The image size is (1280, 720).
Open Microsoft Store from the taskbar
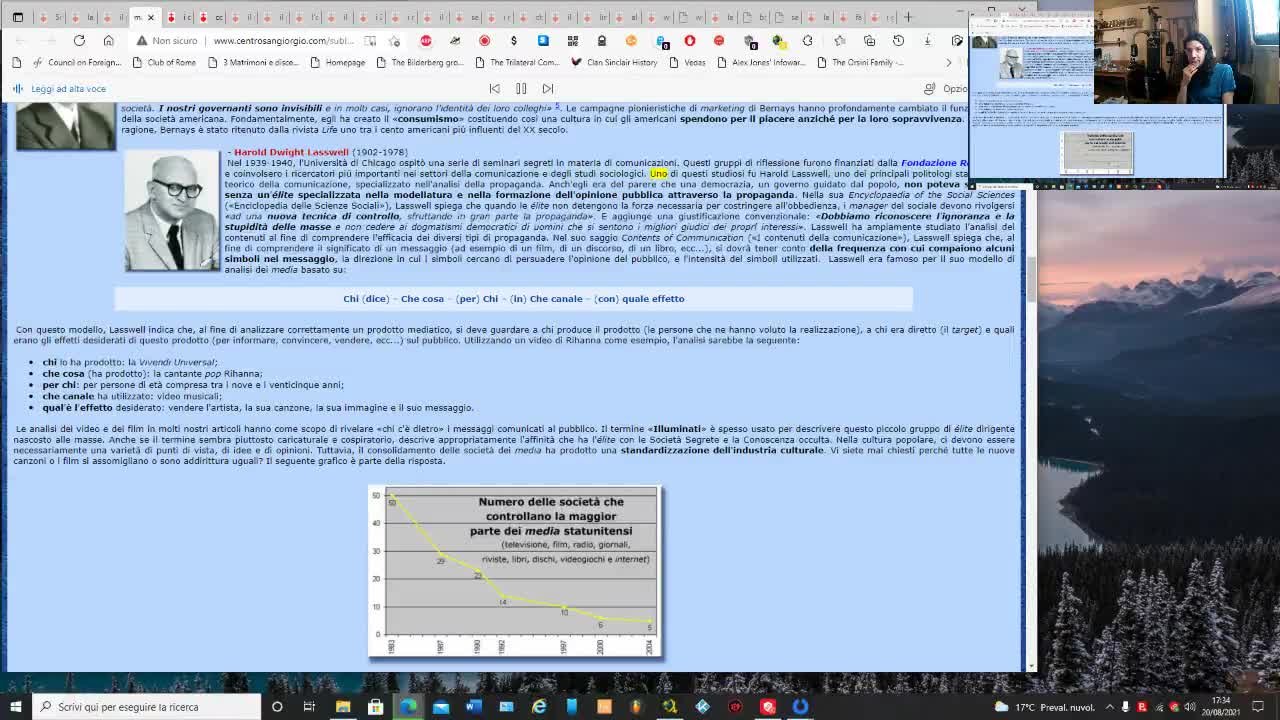[x=376, y=707]
